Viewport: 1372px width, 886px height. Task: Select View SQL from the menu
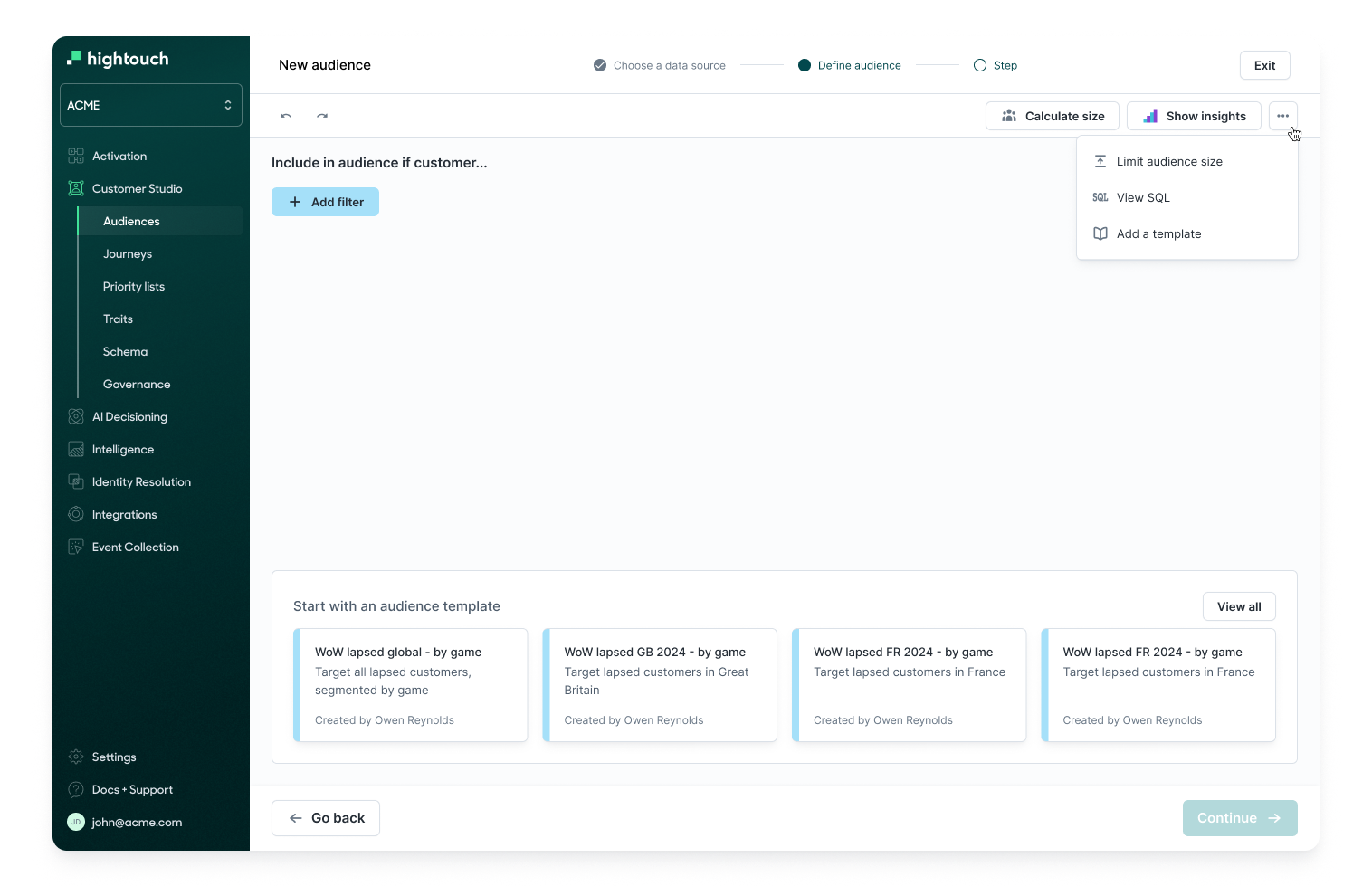coord(1143,197)
